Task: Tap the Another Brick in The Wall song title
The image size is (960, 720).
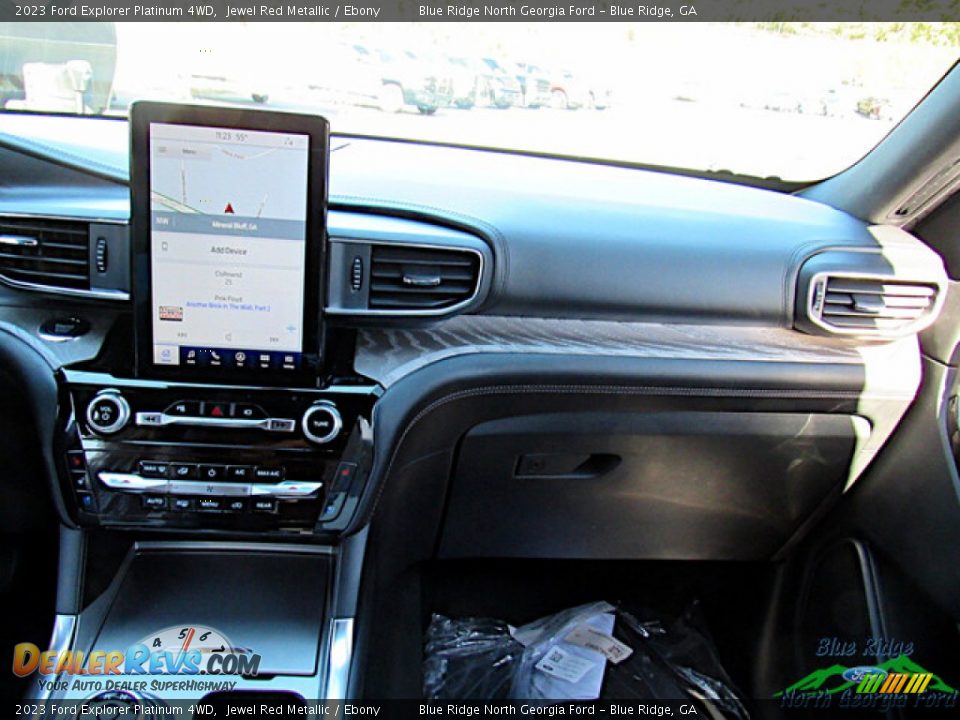Action: click(x=228, y=306)
